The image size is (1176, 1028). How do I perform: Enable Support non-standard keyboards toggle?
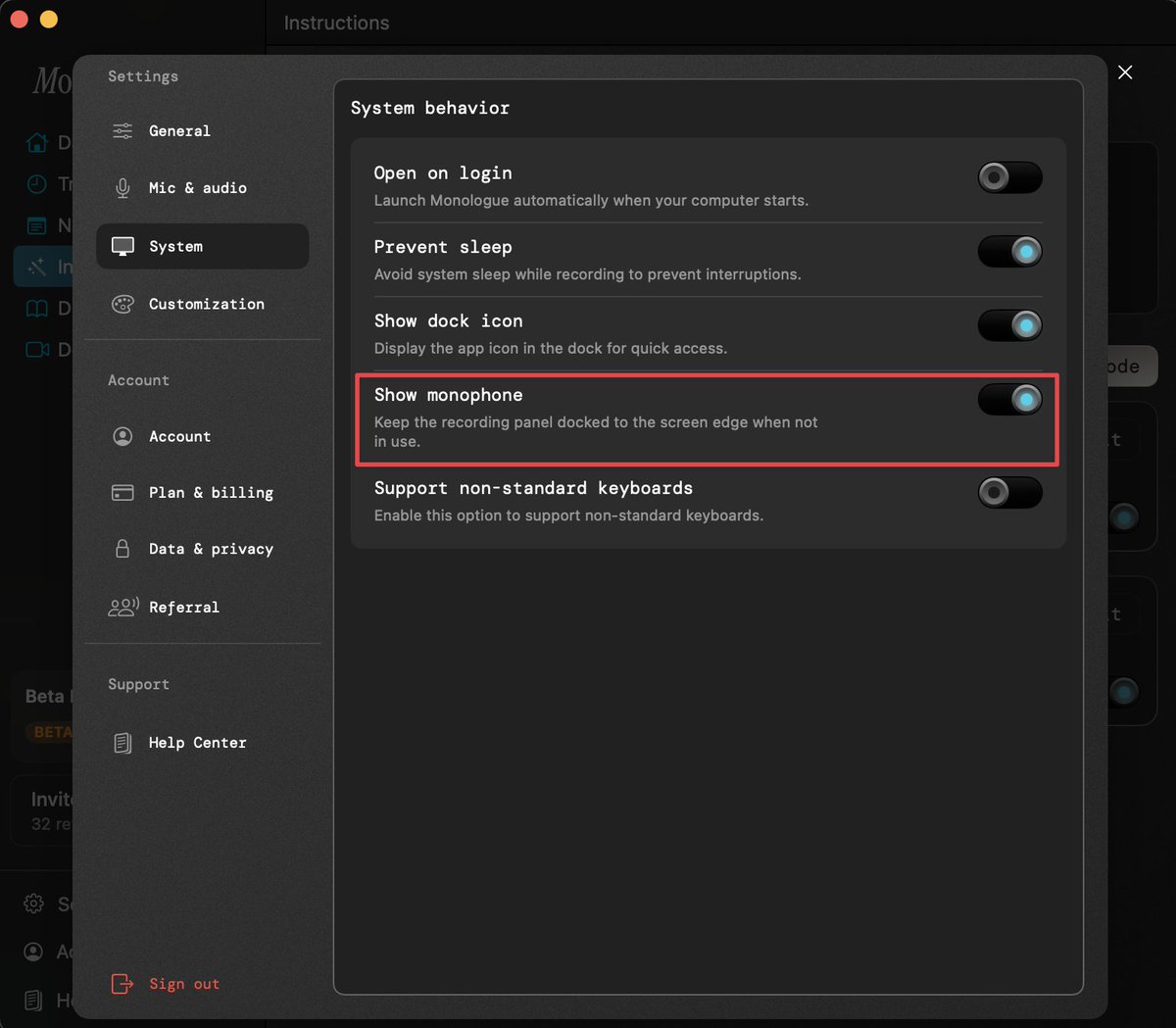point(1009,492)
